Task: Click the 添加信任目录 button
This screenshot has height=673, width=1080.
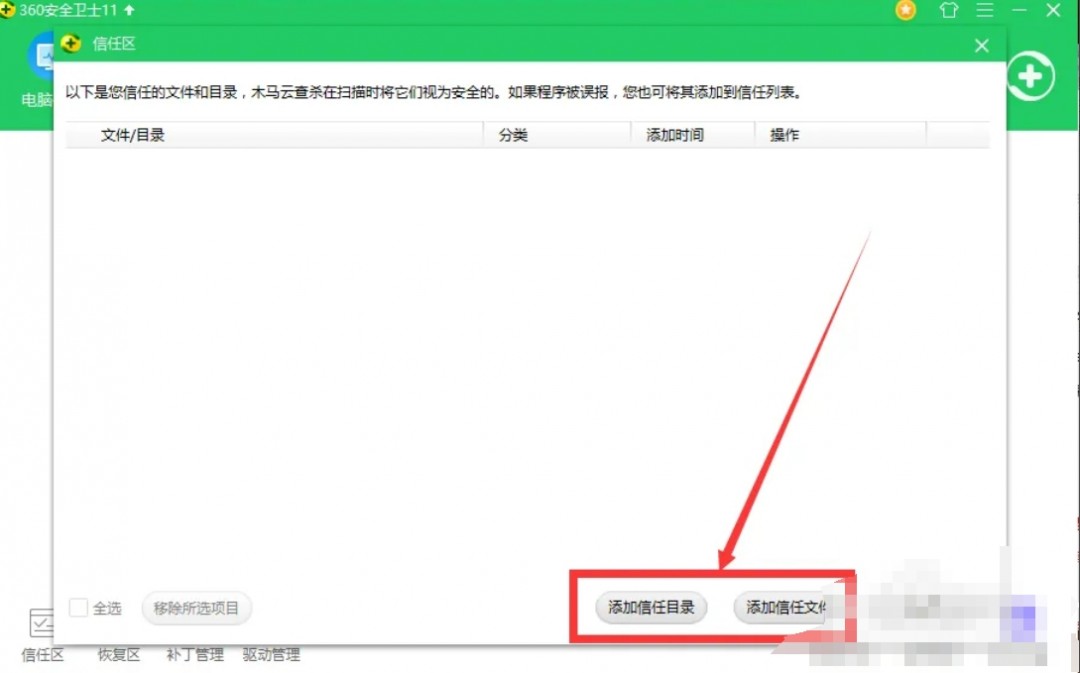Action: 650,607
